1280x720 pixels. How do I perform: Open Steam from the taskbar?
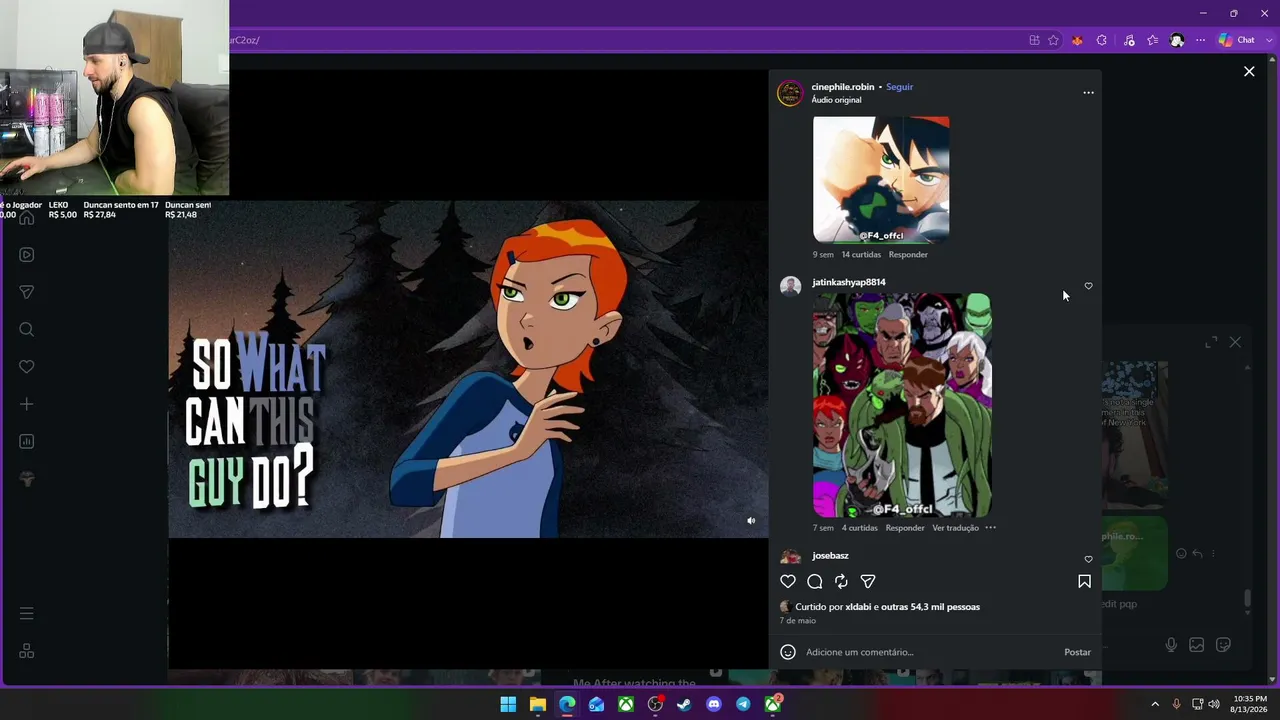click(684, 704)
